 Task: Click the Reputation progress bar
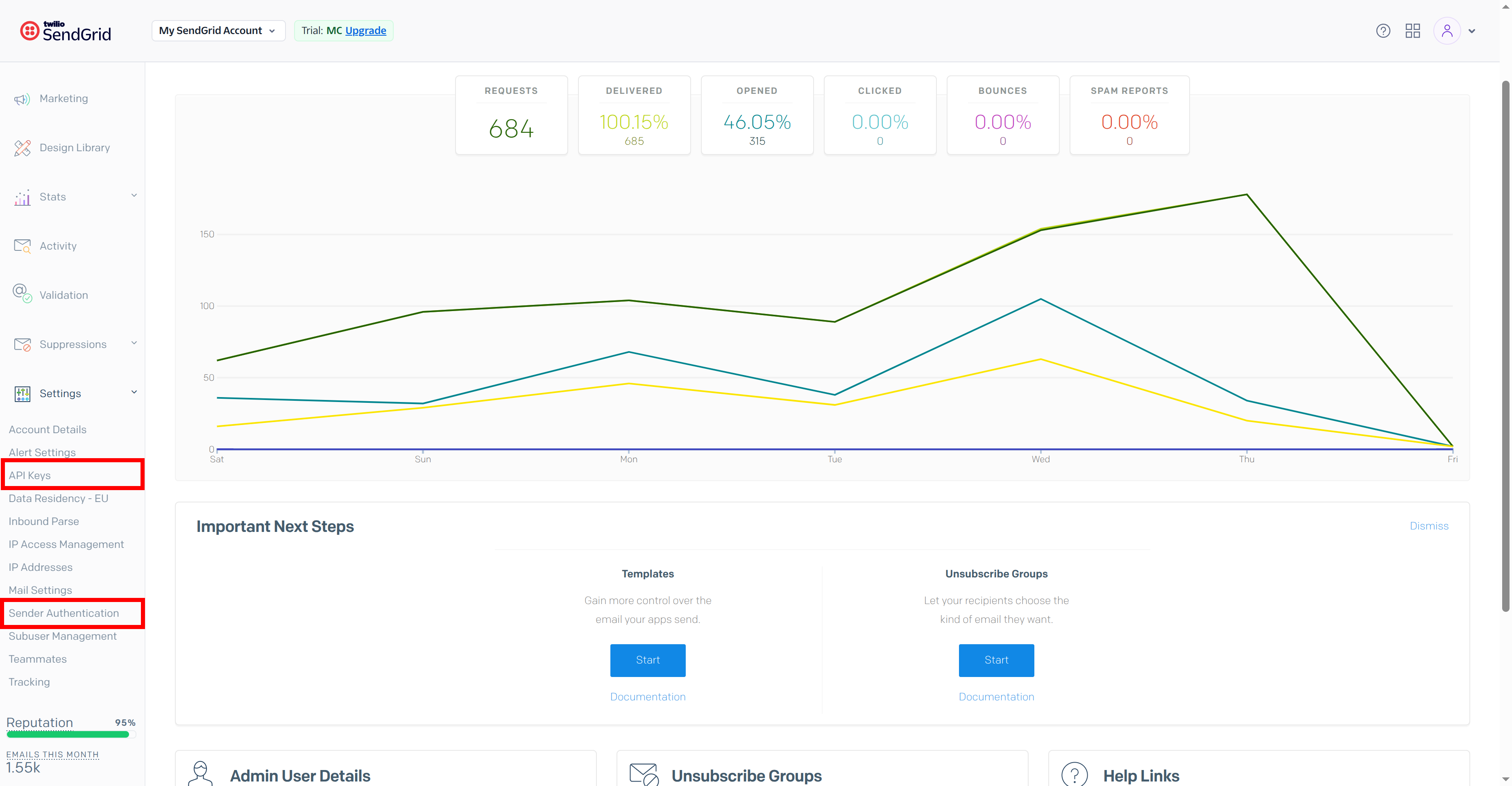pyautogui.click(x=68, y=734)
